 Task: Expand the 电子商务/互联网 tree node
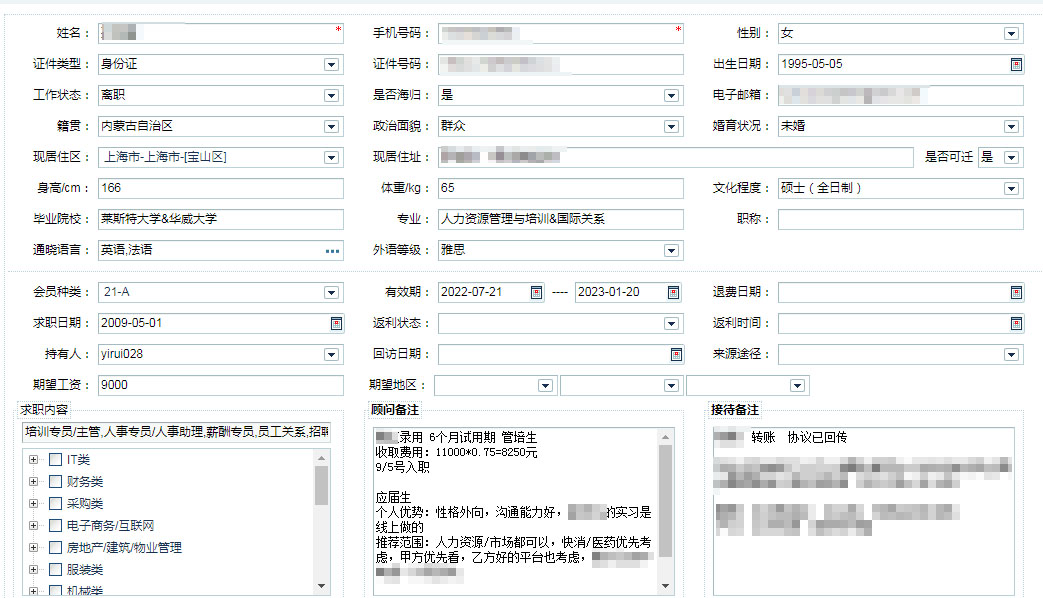[33, 525]
